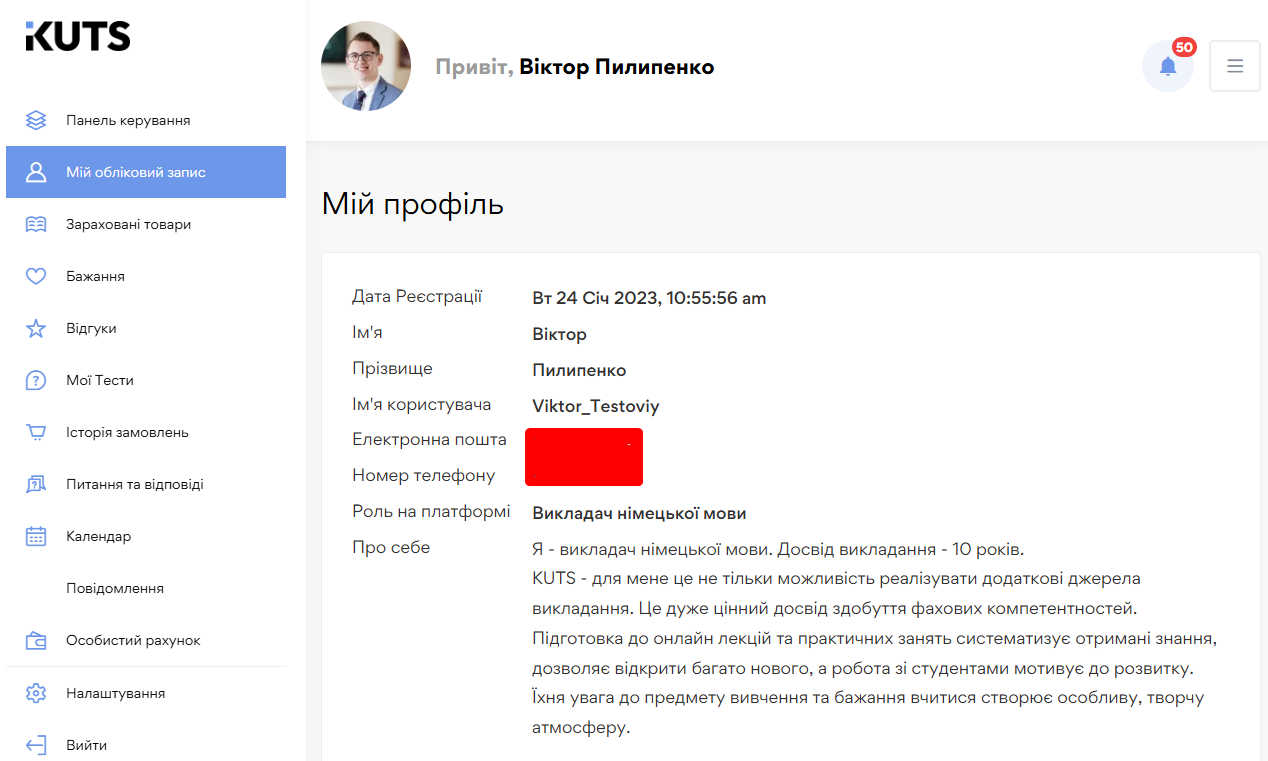Select the Питання та відповіді chat icon

36,484
